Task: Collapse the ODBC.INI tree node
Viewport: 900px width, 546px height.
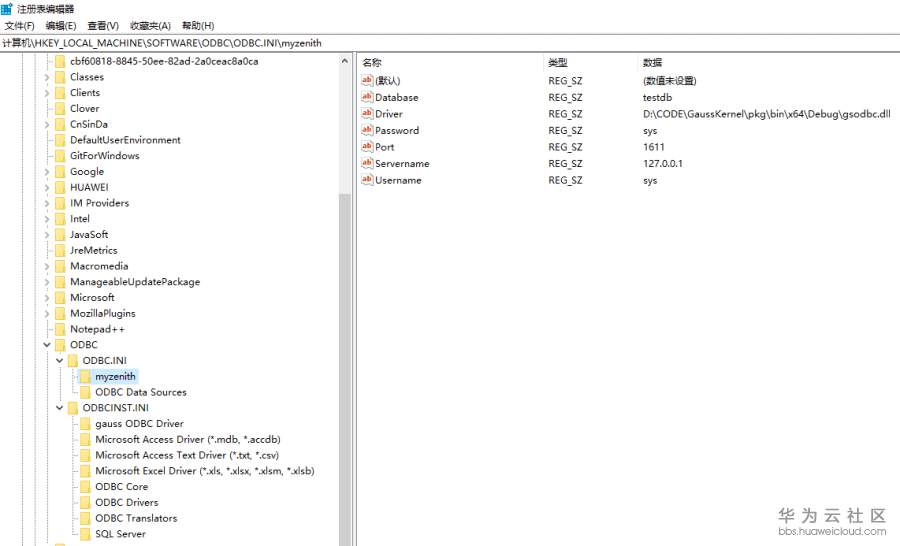Action: [x=60, y=361]
